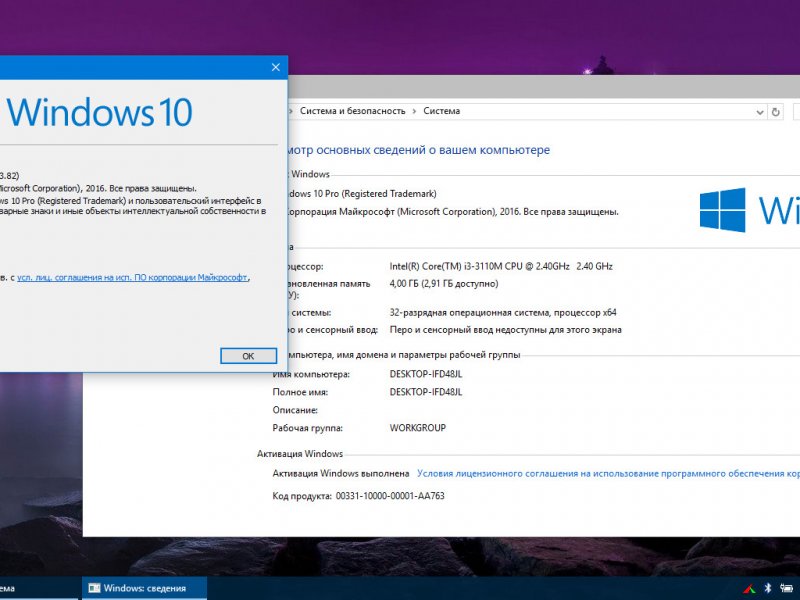This screenshot has width=800, height=600.
Task: Click the processor value 'Intel(R) Core(TM) i3-3110M'
Action: [x=501, y=266]
